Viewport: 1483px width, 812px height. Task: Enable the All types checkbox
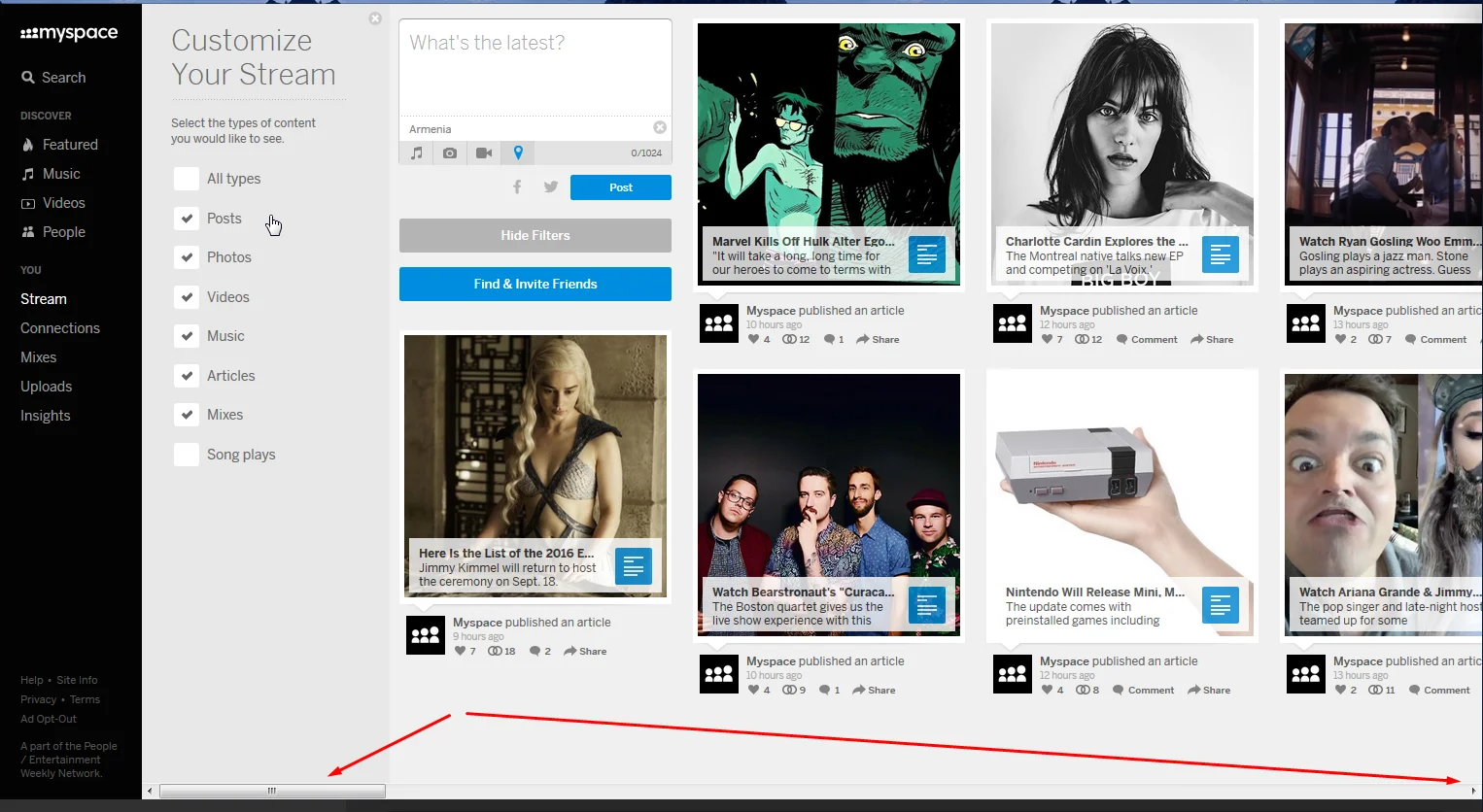click(x=187, y=179)
